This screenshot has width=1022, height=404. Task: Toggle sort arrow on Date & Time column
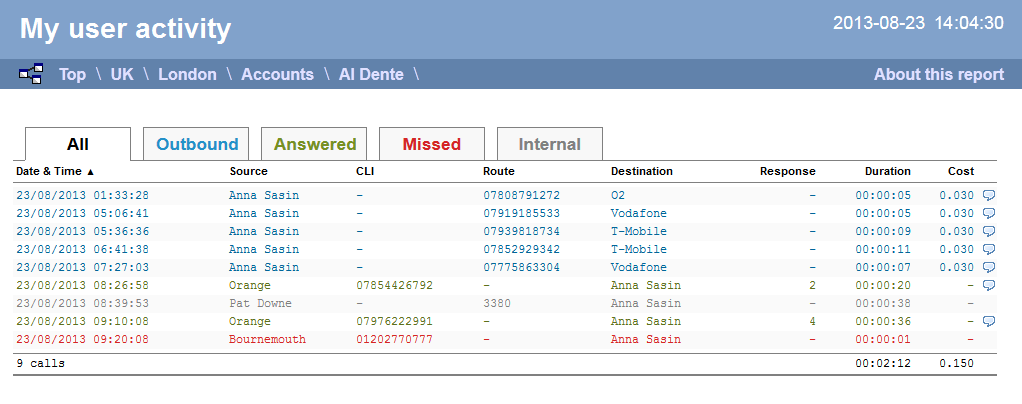[91, 171]
